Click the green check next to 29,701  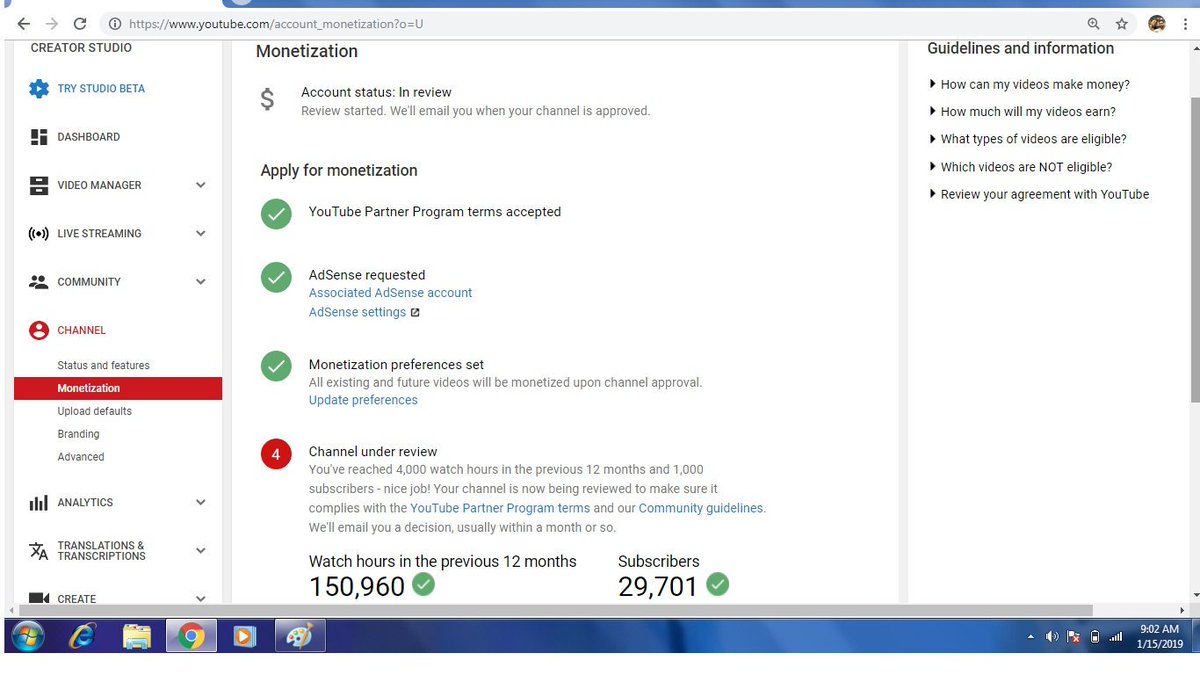tap(717, 584)
